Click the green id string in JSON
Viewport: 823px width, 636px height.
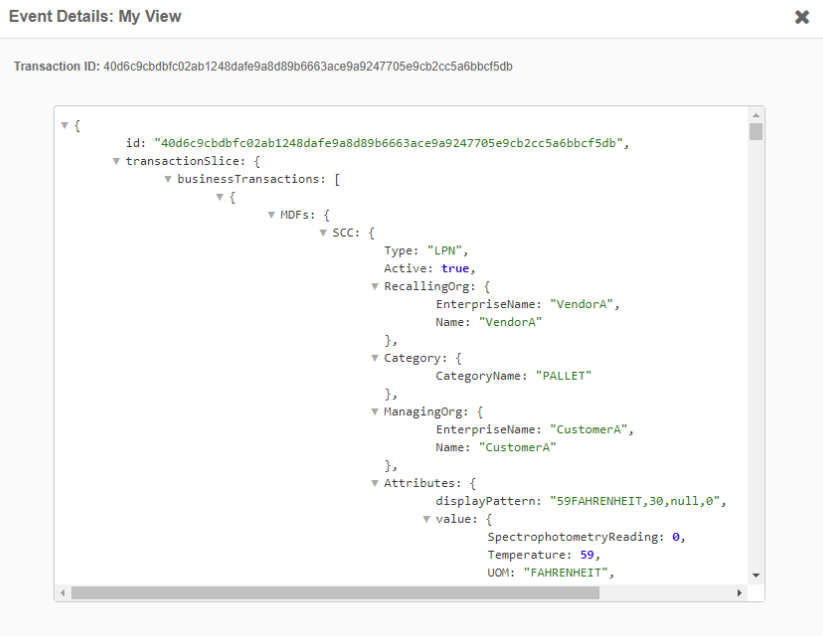pyautogui.click(x=388, y=143)
